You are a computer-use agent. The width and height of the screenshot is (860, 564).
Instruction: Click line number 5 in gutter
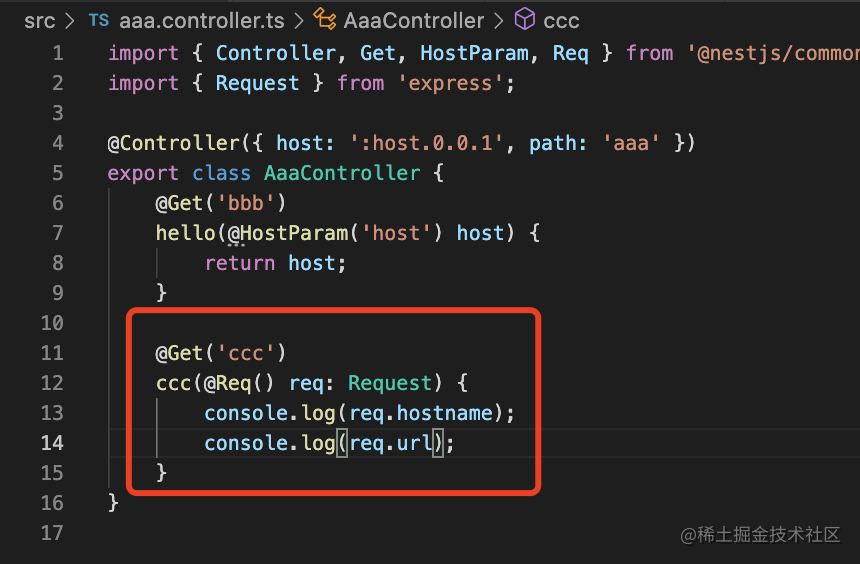58,173
